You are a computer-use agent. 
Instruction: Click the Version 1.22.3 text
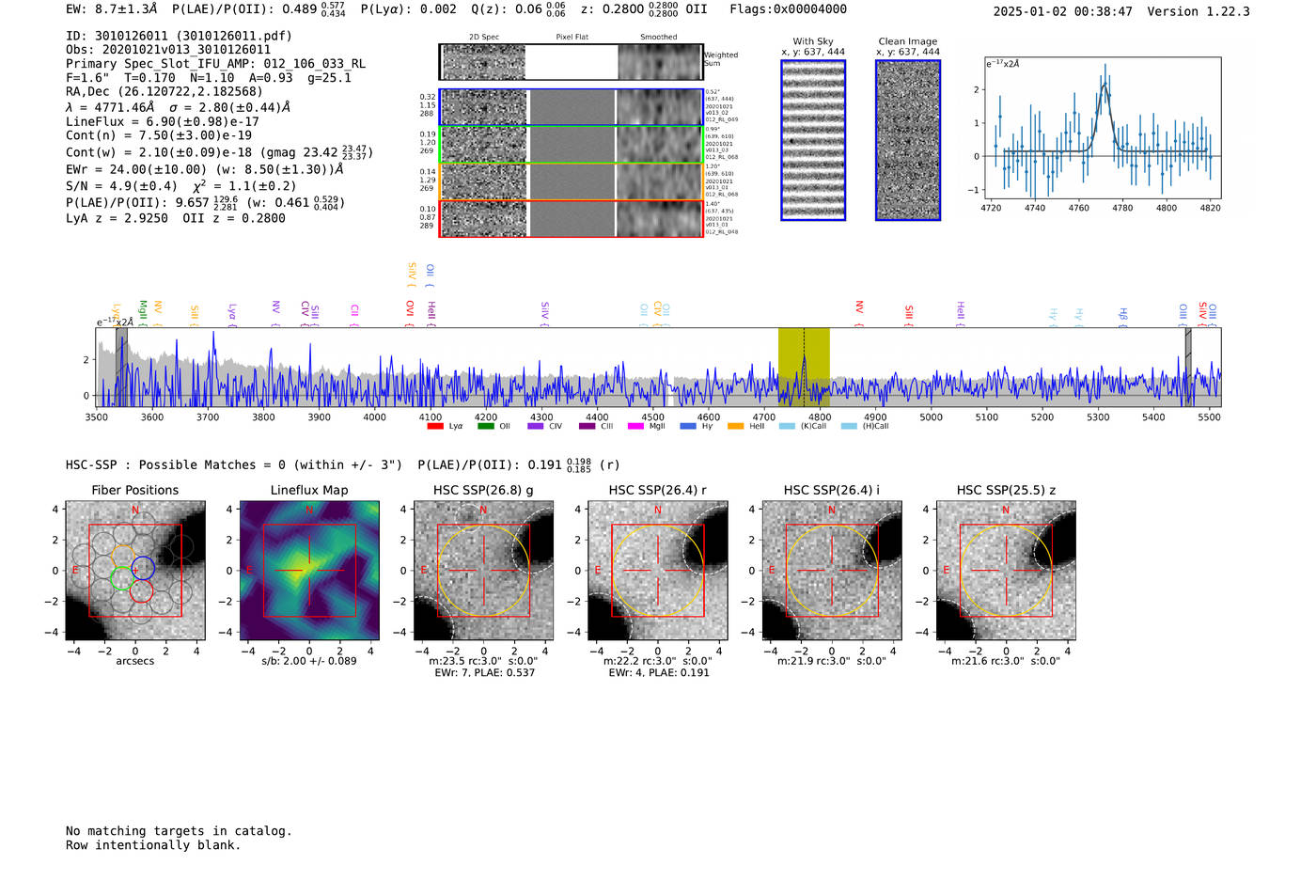(x=1199, y=11)
